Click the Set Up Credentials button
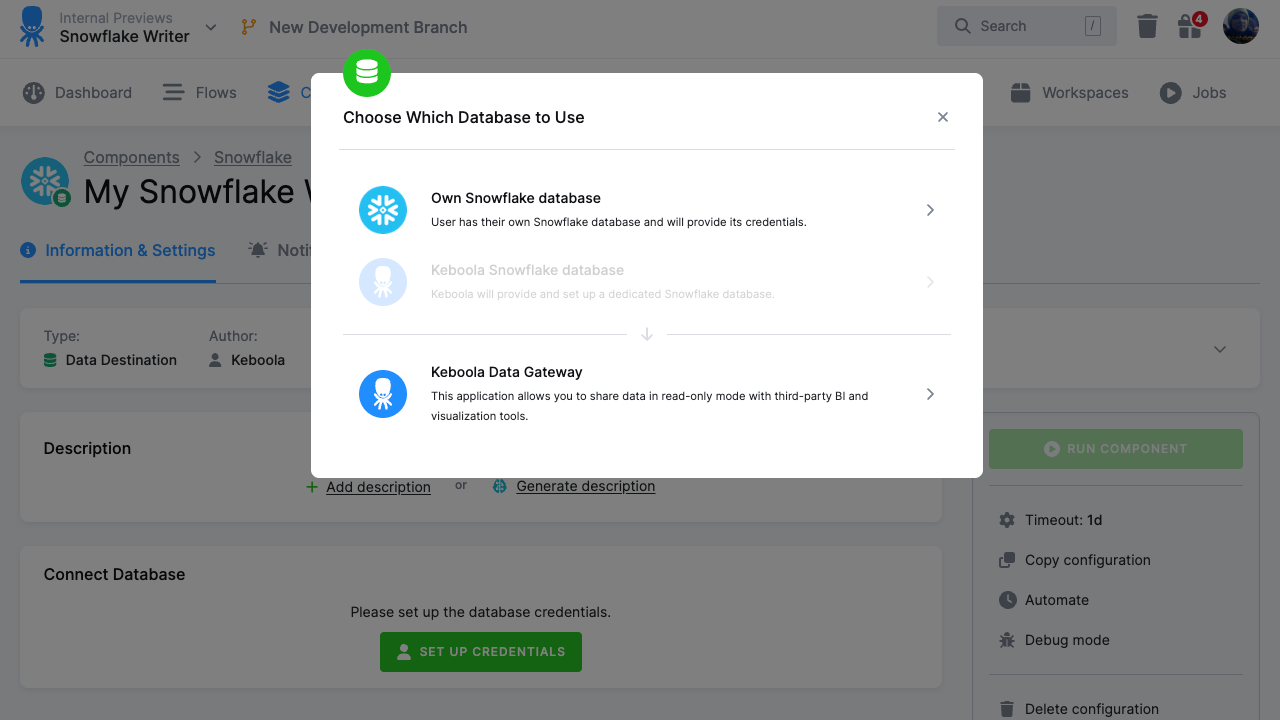Viewport: 1280px width, 720px height. 480,651
